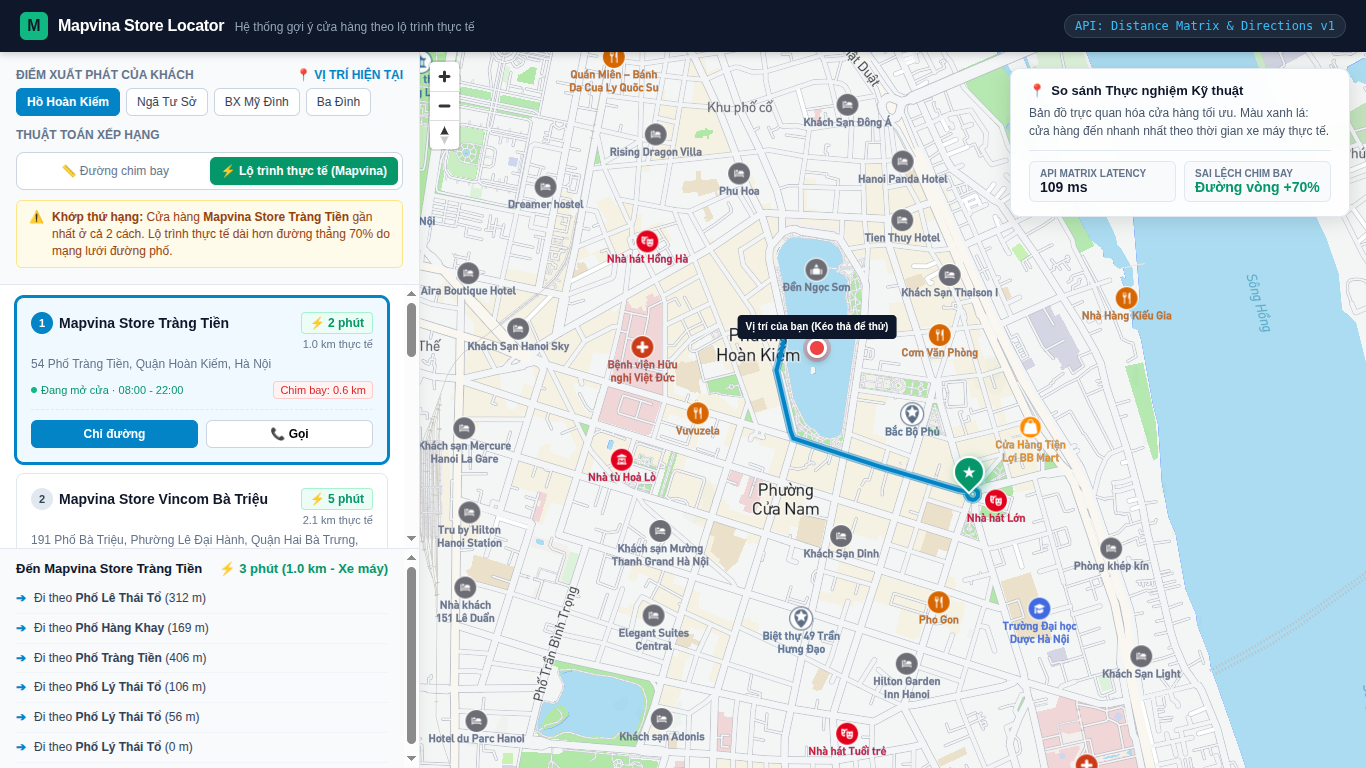Zoom in on the map
This screenshot has height=768, width=1366.
coord(445,76)
